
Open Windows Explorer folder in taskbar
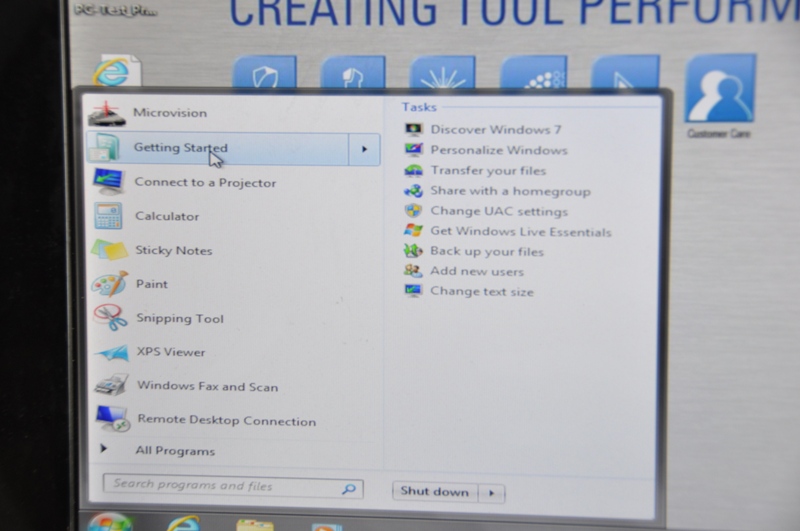pos(255,525)
